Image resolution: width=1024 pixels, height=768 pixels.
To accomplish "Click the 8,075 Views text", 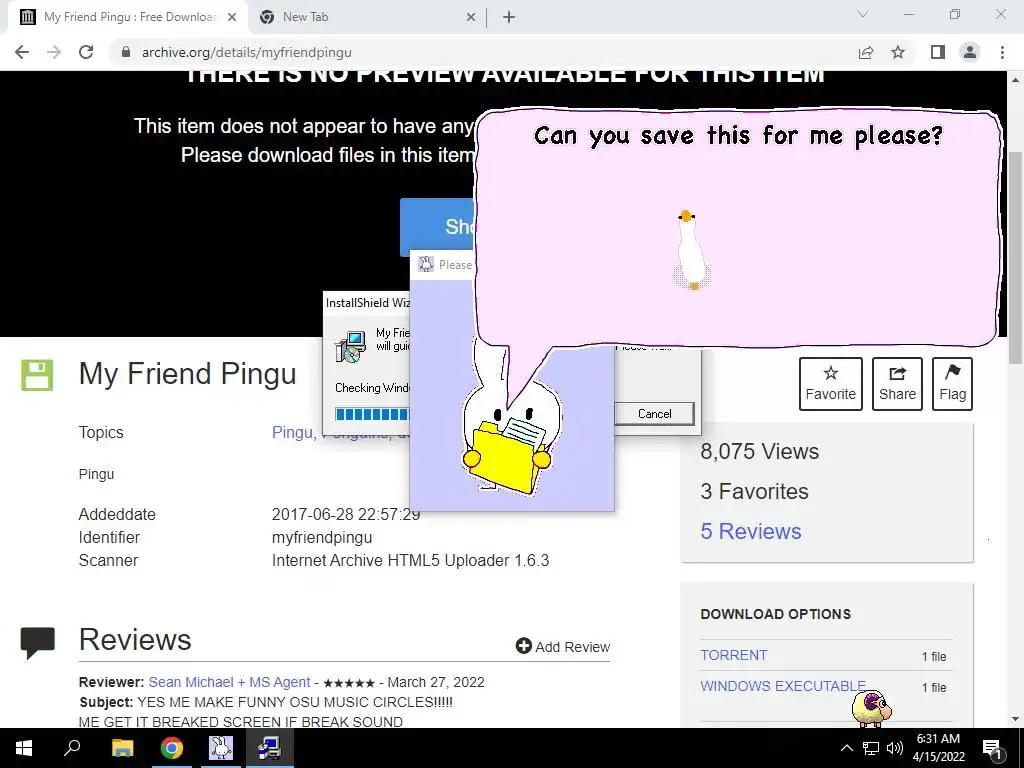I will pyautogui.click(x=760, y=451).
